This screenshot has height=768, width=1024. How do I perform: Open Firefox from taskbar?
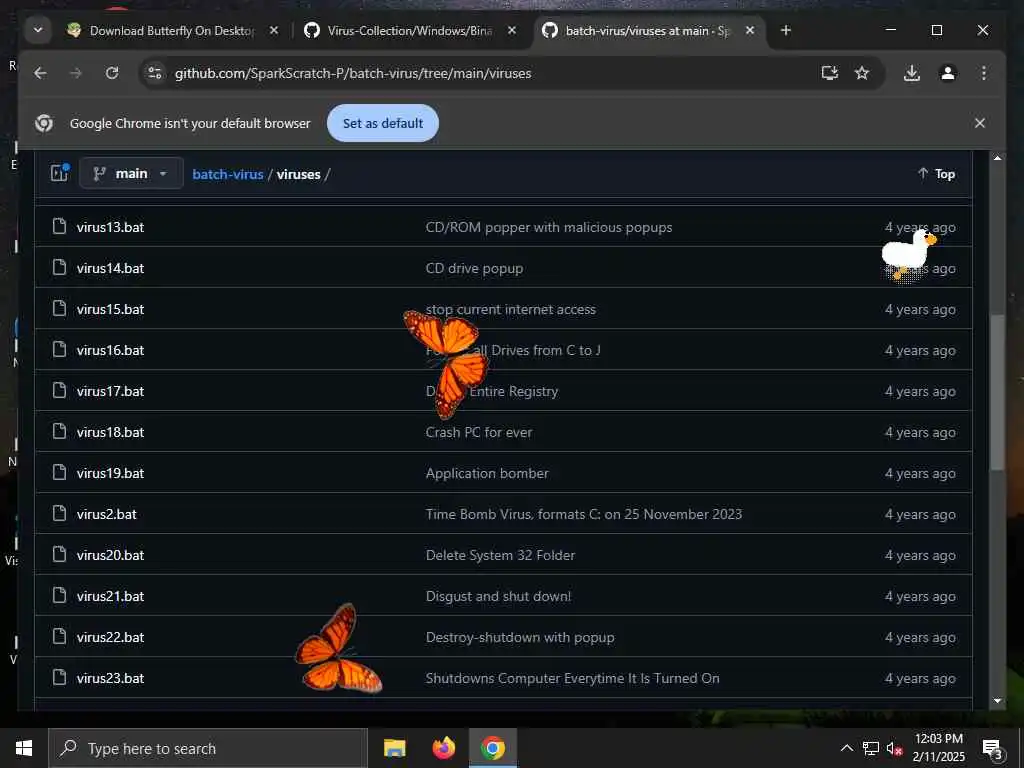tap(444, 748)
